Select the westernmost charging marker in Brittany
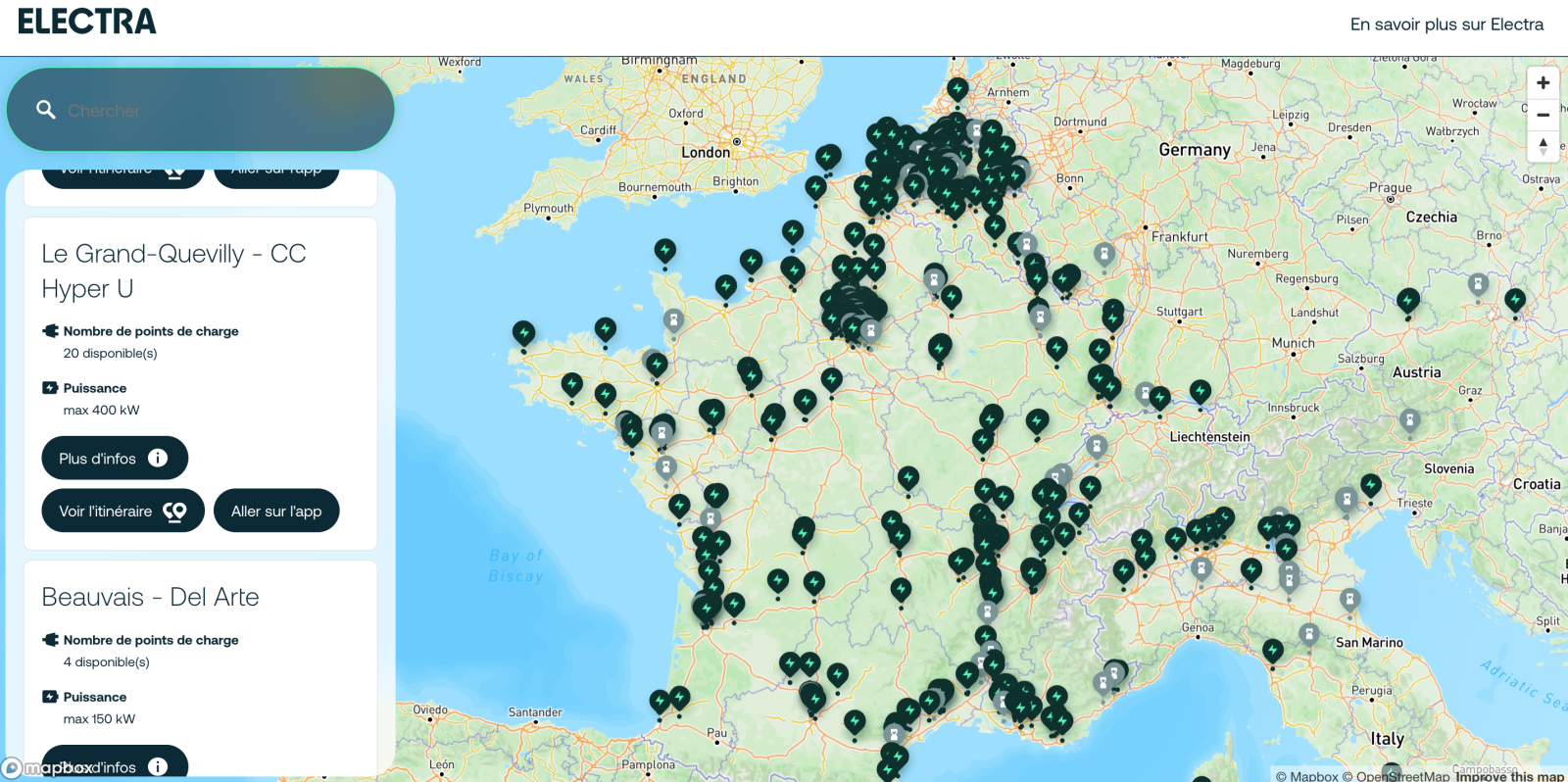The image size is (1568, 782). (523, 333)
